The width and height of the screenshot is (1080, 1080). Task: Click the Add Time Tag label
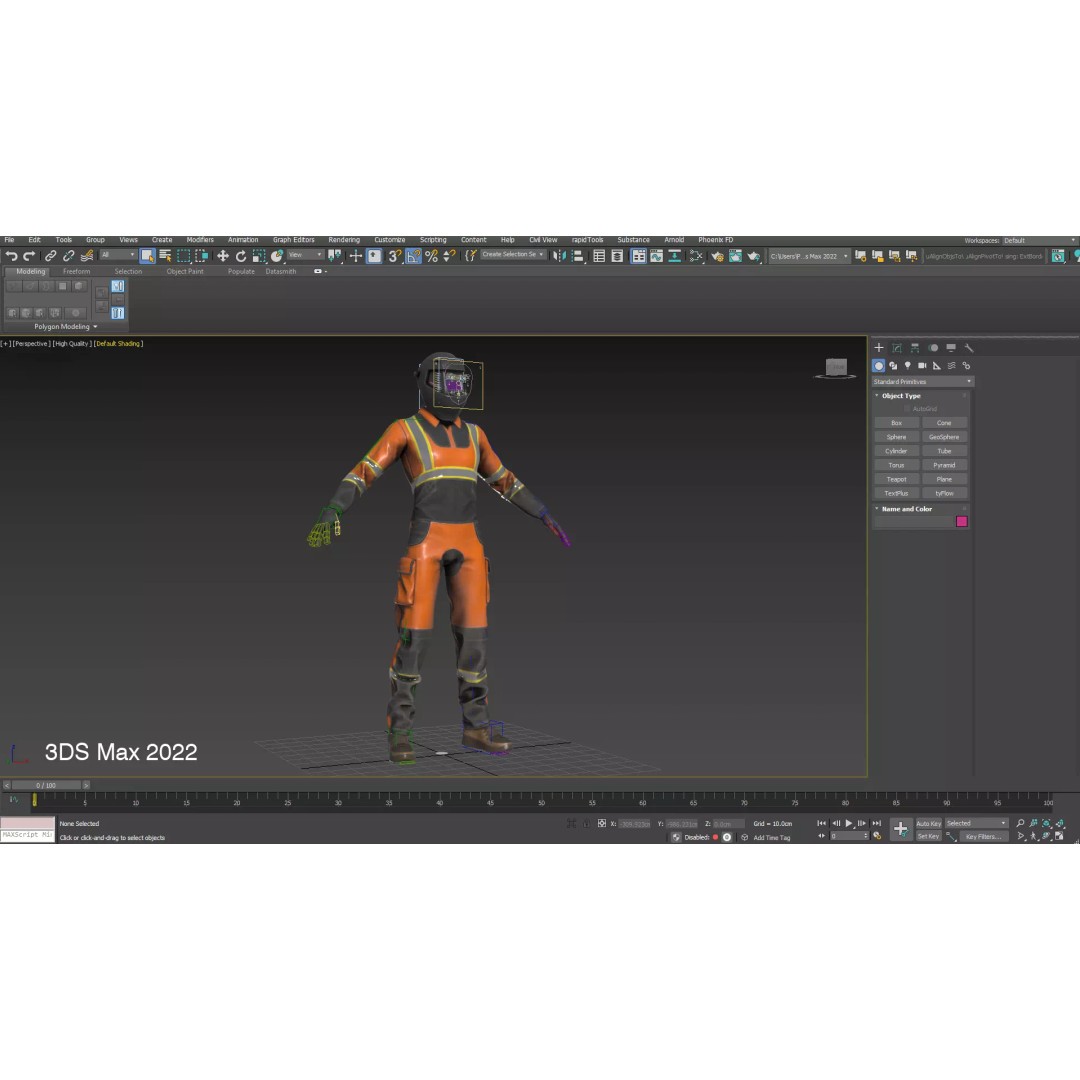click(771, 838)
